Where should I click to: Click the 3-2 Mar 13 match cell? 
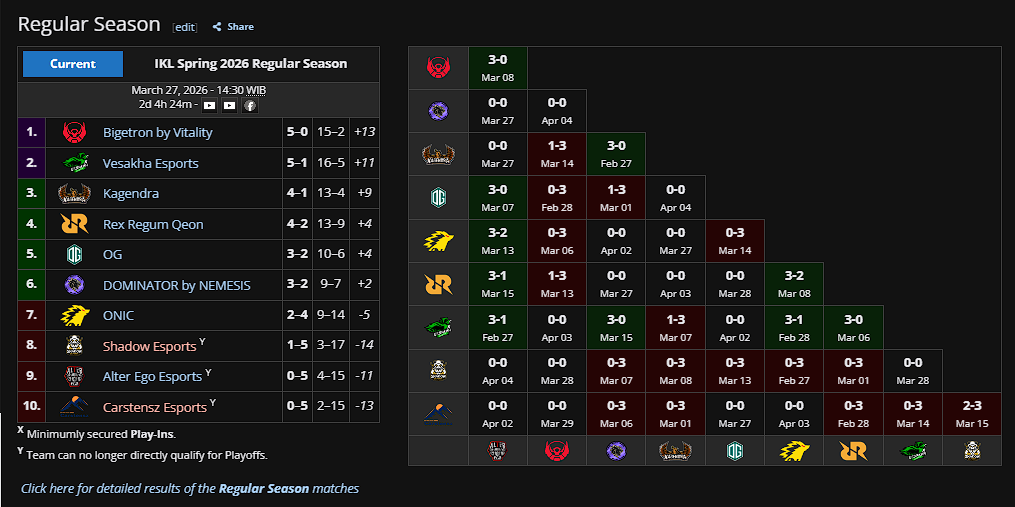click(x=498, y=241)
